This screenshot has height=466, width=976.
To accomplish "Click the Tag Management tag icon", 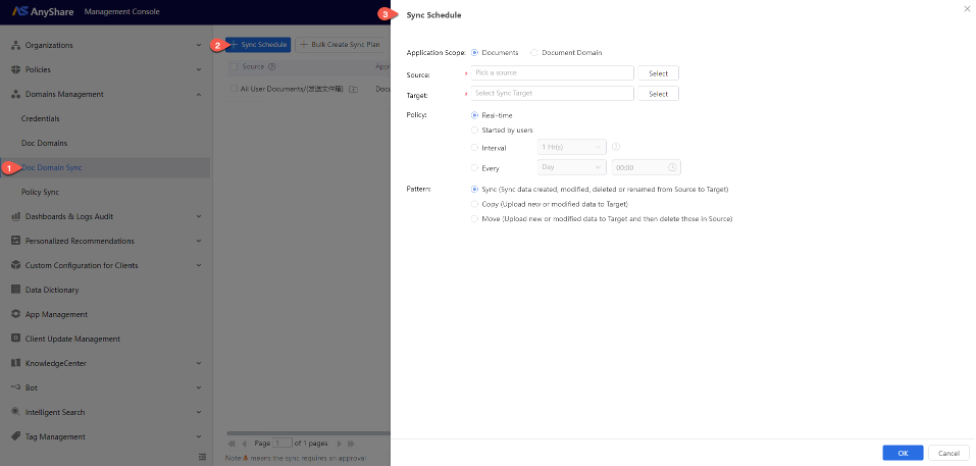I will [x=16, y=437].
